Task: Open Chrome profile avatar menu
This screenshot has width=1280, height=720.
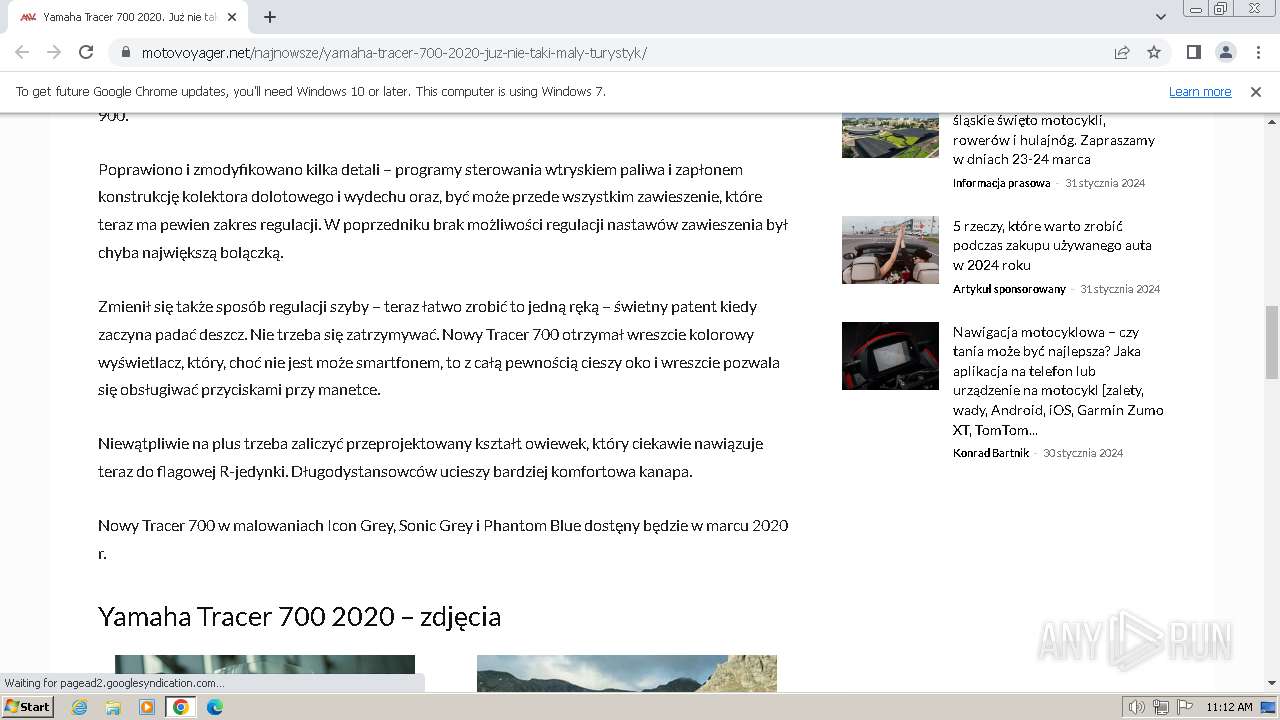Action: 1225,52
